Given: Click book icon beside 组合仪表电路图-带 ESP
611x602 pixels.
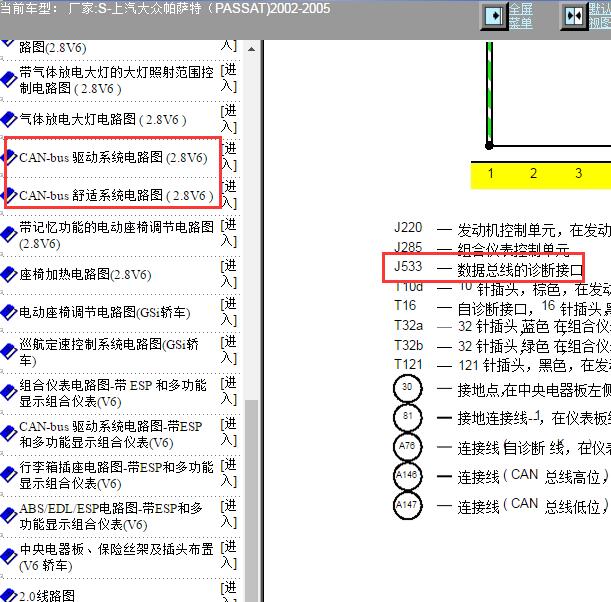Looking at the screenshot, I should [x=8, y=393].
